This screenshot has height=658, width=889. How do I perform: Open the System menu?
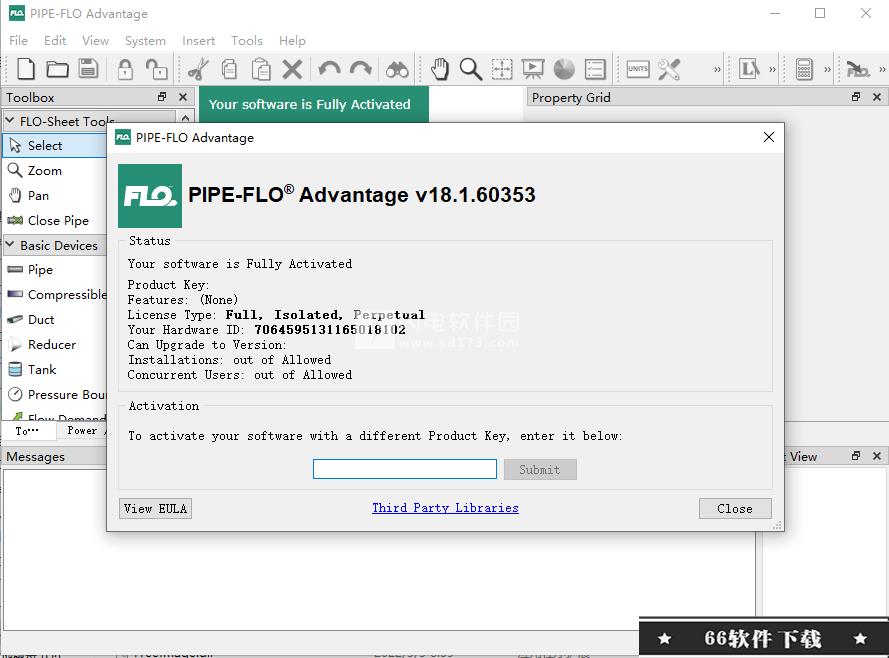pyautogui.click(x=145, y=41)
